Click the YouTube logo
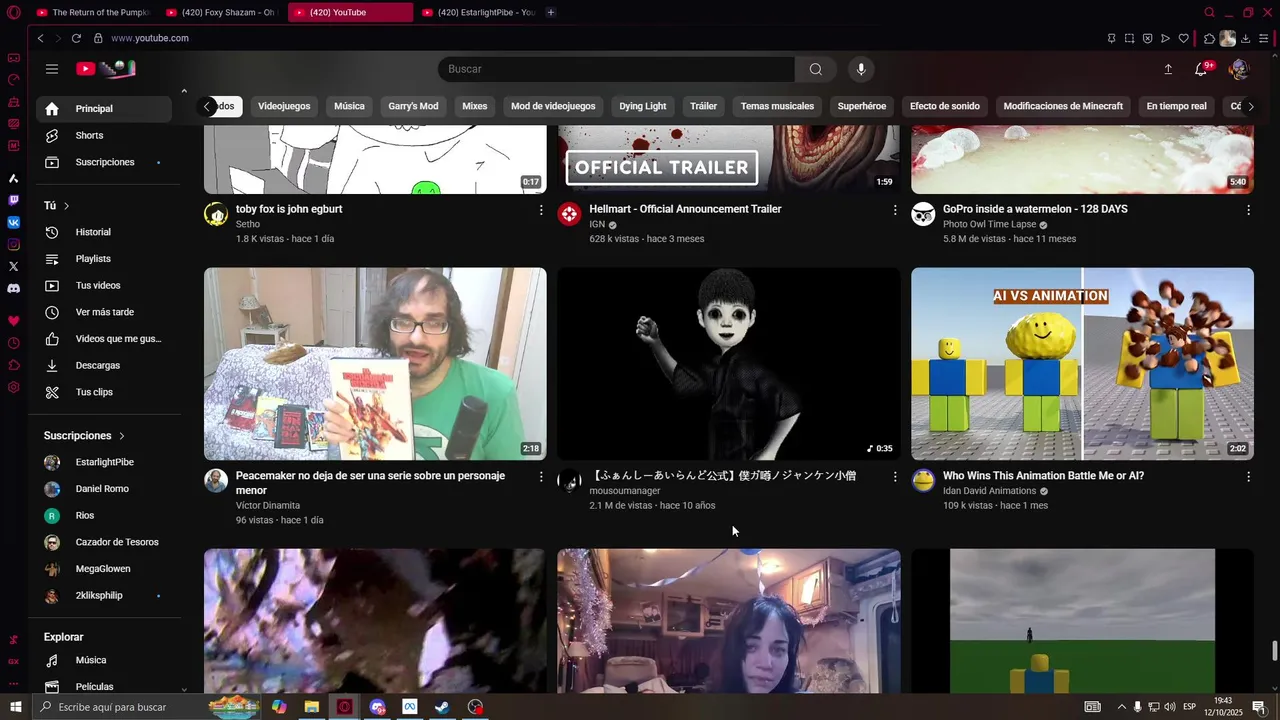The width and height of the screenshot is (1280, 720). pos(105,69)
